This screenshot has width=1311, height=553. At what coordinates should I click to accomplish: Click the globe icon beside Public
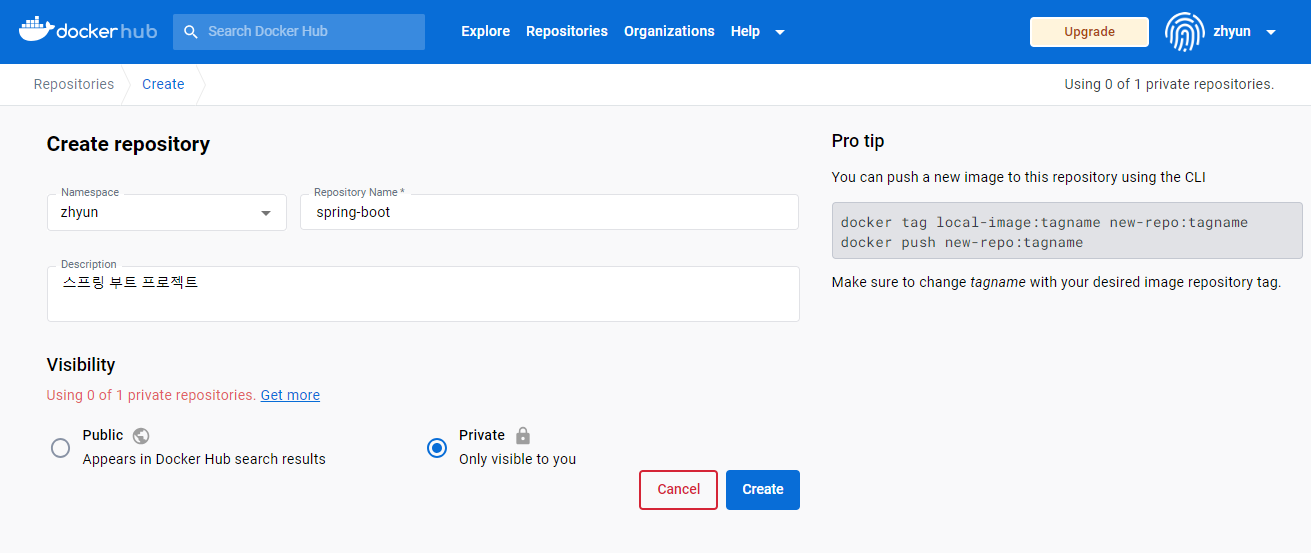click(x=141, y=435)
